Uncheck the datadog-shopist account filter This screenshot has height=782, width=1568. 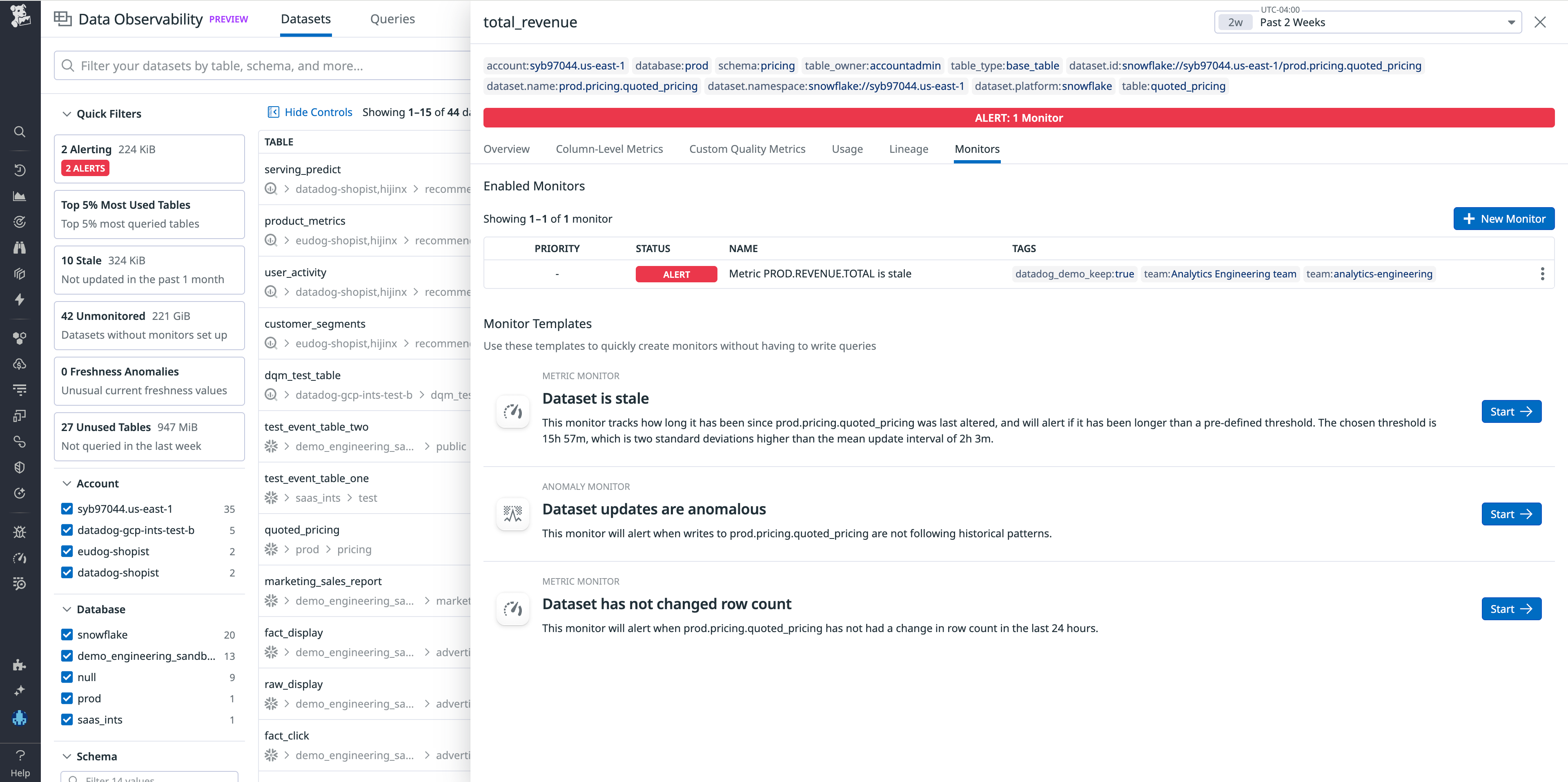pos(67,572)
